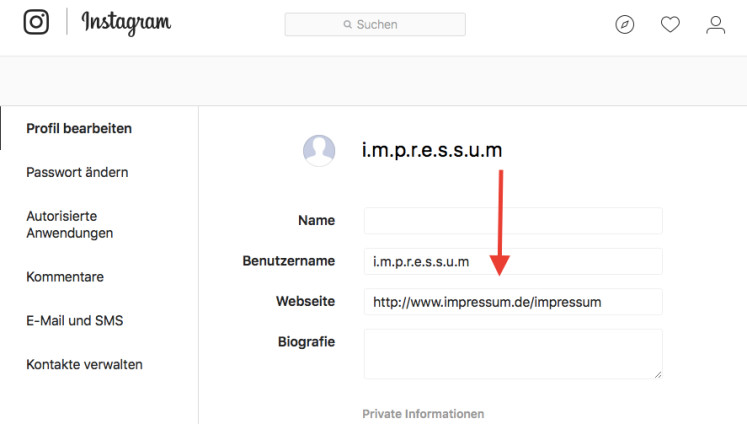Open the Explore compass icon
Viewport: 747px width, 424px height.
pos(625,24)
